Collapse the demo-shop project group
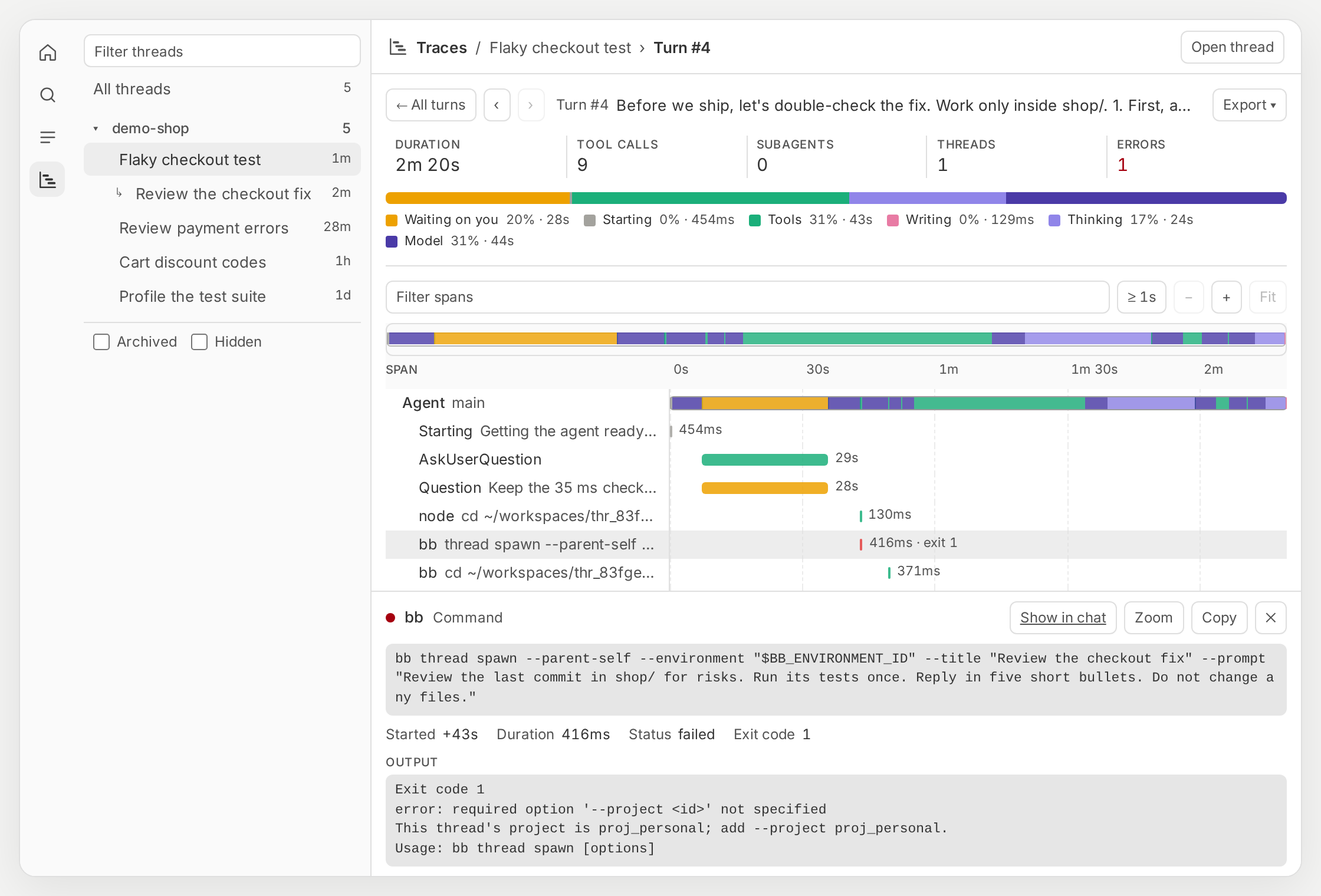The width and height of the screenshot is (1321, 896). [96, 129]
